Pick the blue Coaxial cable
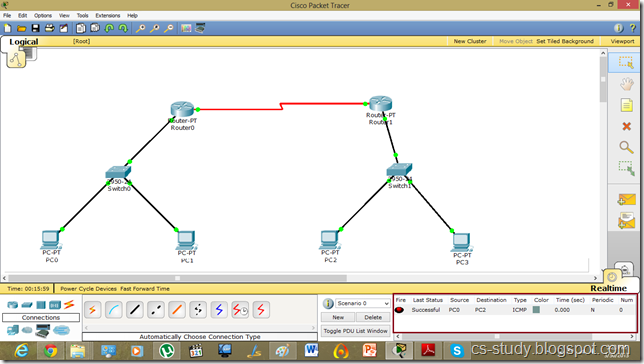Image resolution: width=644 pixels, height=364 pixels. (219, 310)
